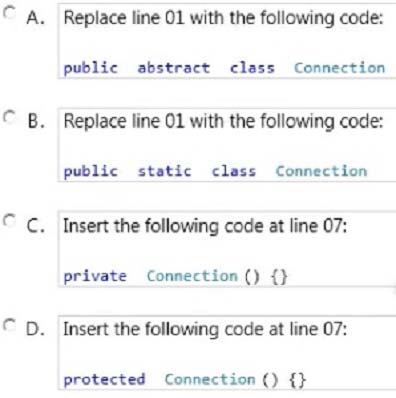This screenshot has width=396, height=398.
Task: Click 'private Connection() {}' code line
Action: click(x=175, y=276)
